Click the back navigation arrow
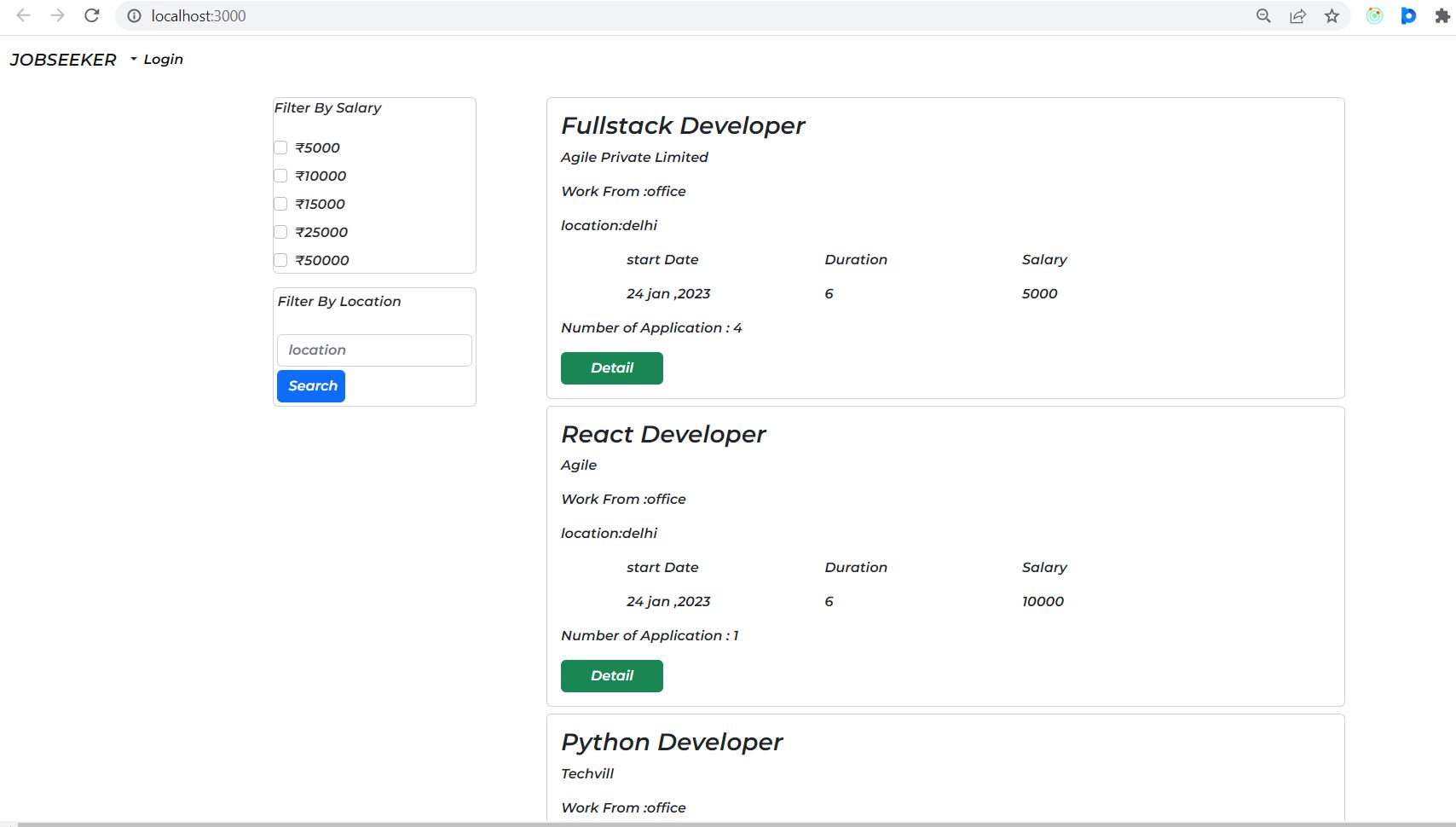The height and width of the screenshot is (827, 1456). click(25, 14)
